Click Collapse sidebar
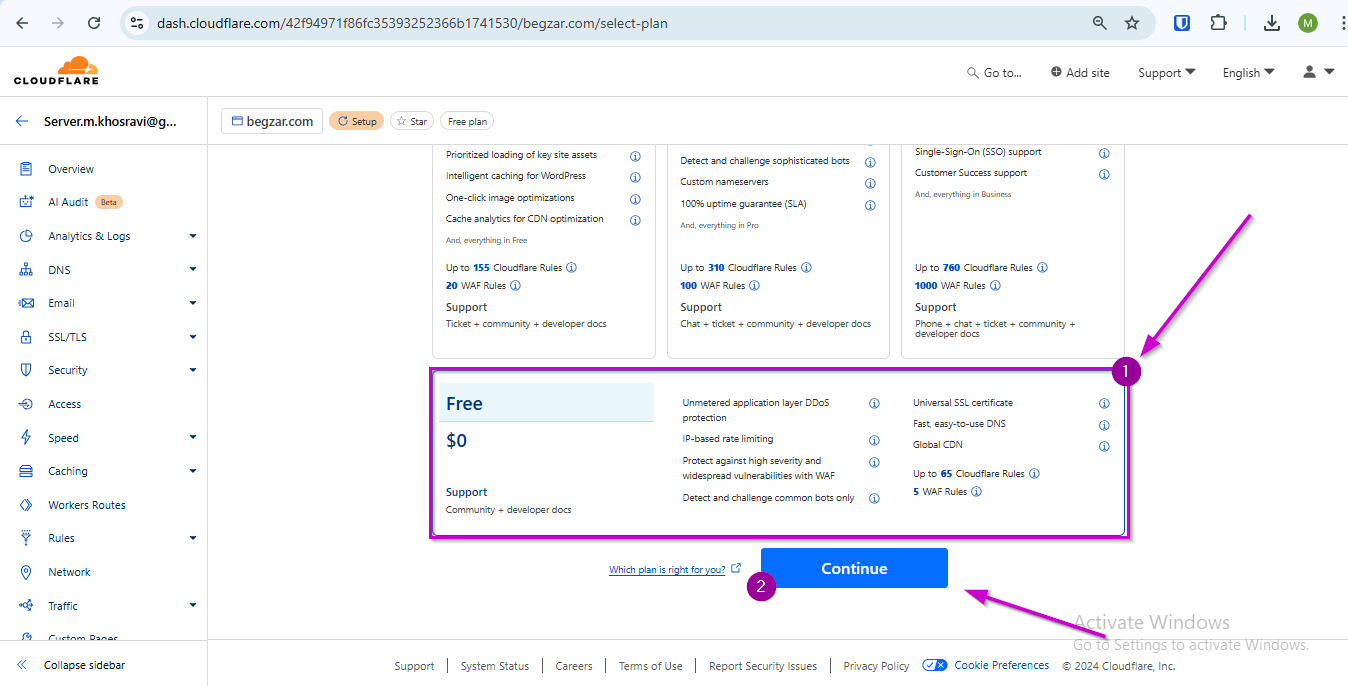The image size is (1348, 686). click(x=70, y=665)
